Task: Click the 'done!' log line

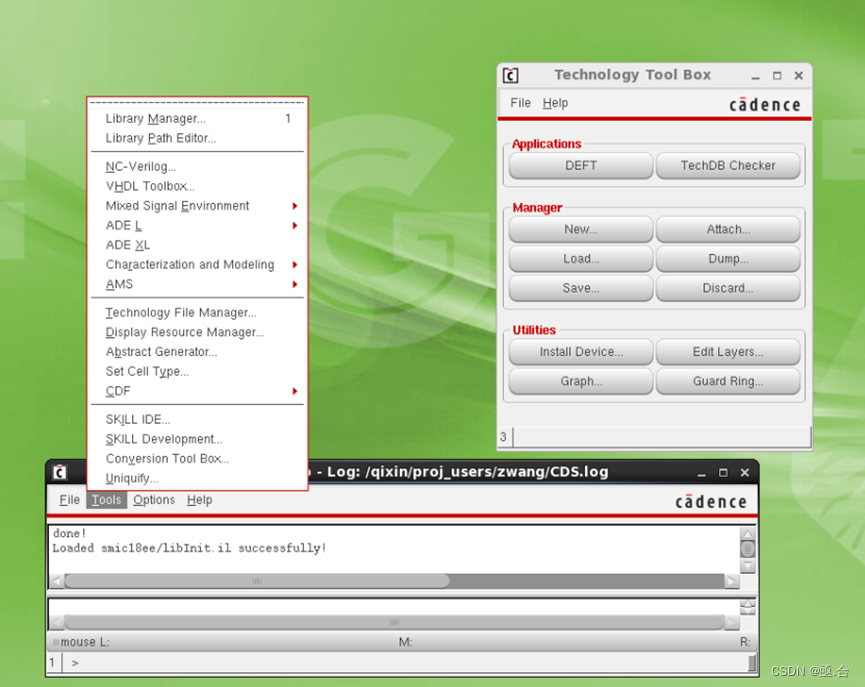Action: click(70, 534)
